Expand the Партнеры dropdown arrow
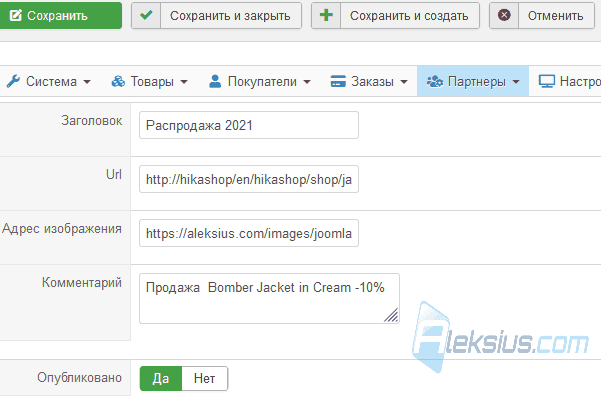This screenshot has height=398, width=601. pyautogui.click(x=516, y=82)
